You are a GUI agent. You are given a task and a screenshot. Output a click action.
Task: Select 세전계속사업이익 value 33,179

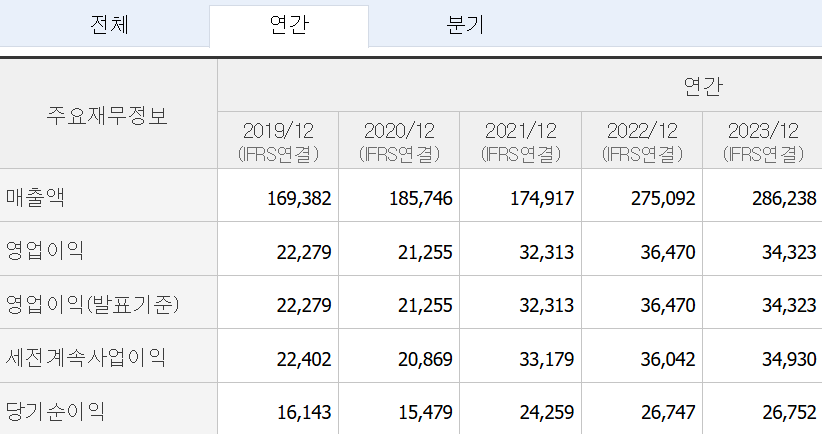pos(547,360)
